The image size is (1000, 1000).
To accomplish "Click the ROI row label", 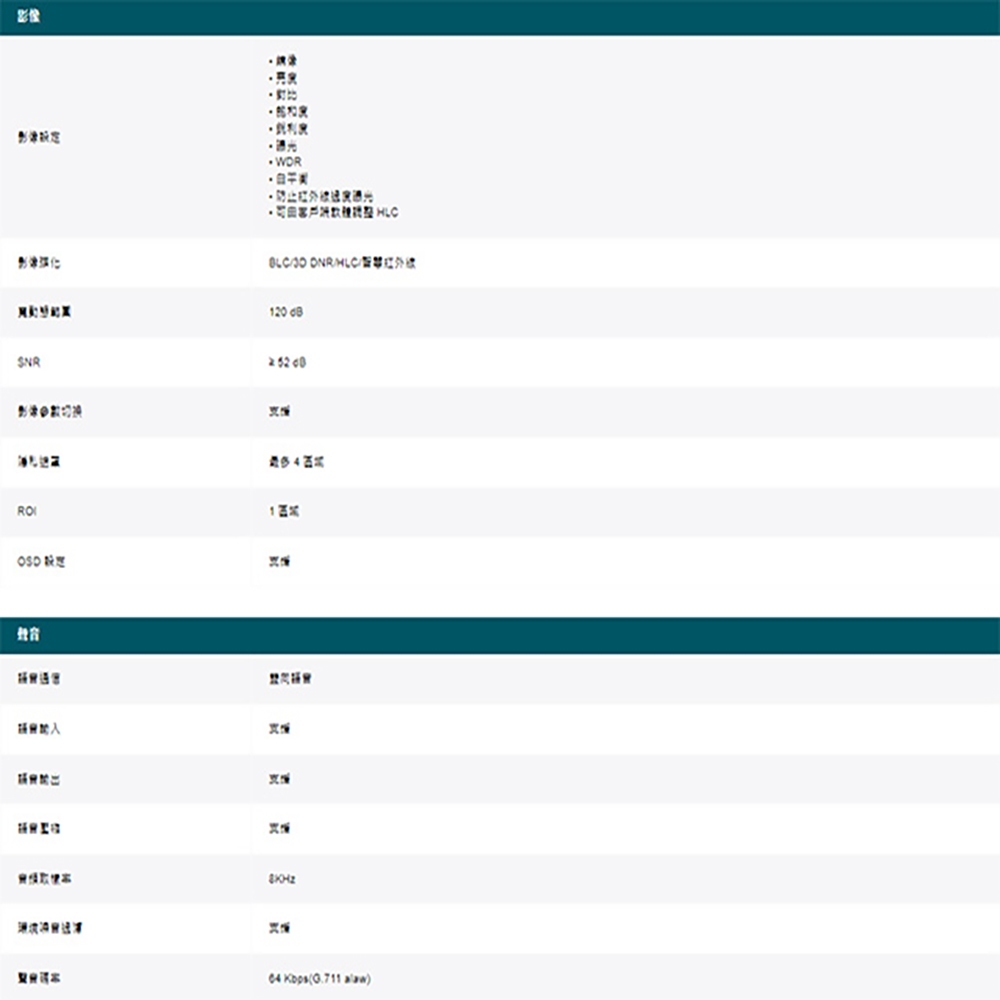I will [x=28, y=512].
